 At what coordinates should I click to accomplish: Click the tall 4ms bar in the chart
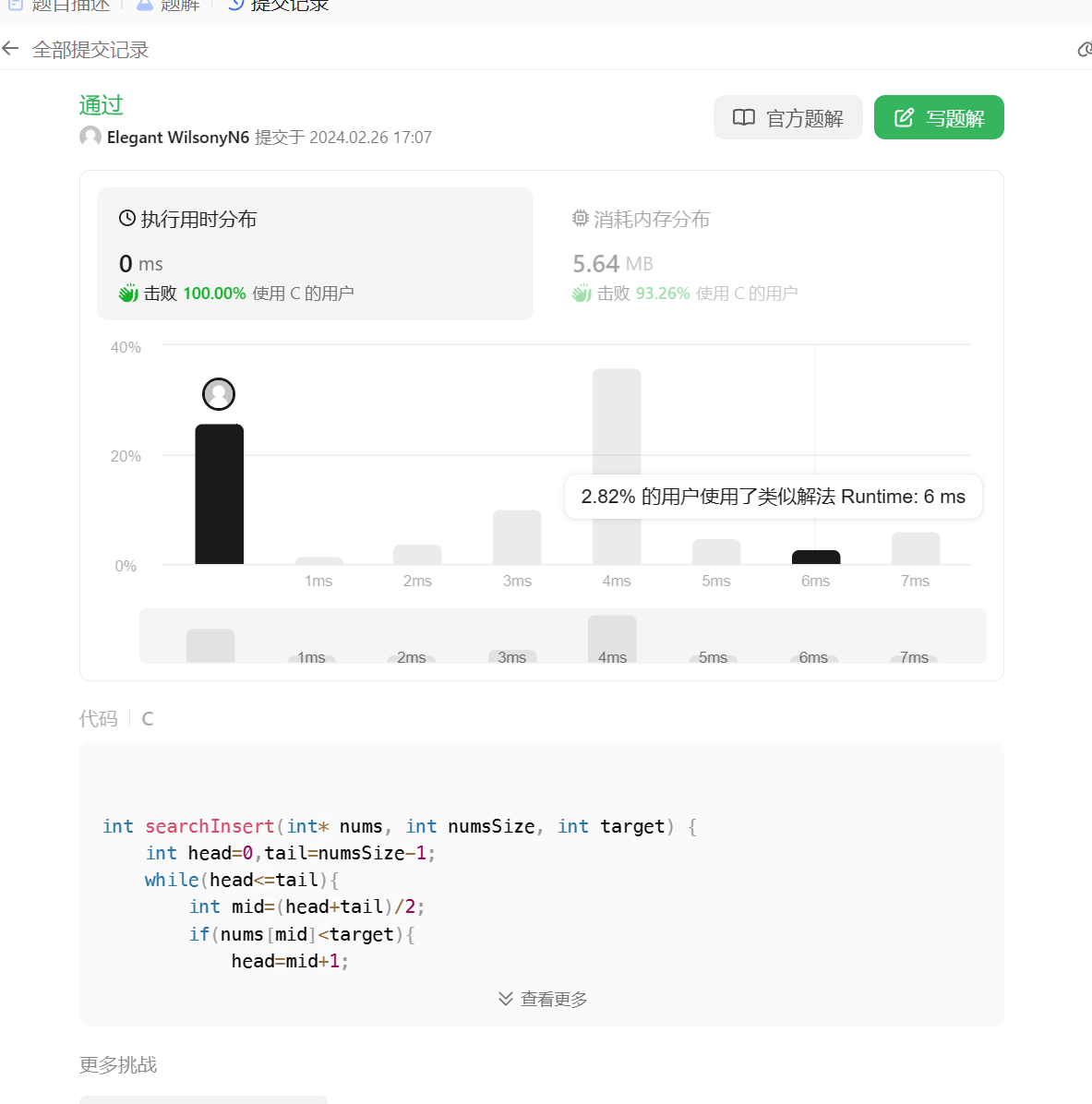tap(617, 466)
